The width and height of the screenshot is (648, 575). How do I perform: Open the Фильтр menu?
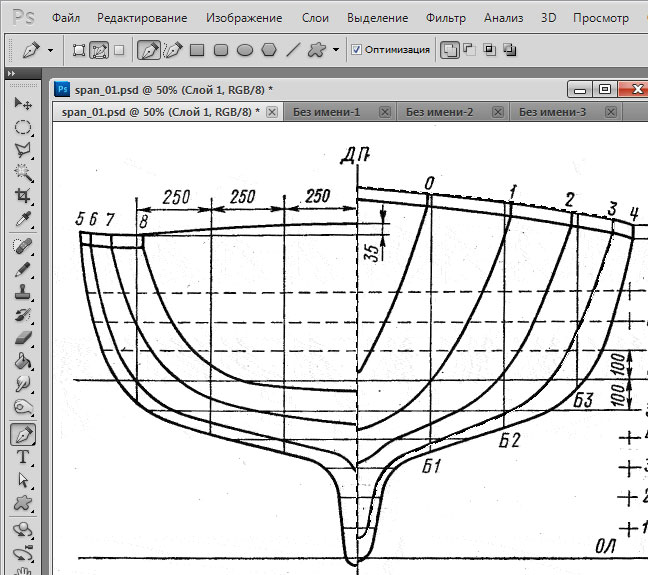[x=445, y=18]
